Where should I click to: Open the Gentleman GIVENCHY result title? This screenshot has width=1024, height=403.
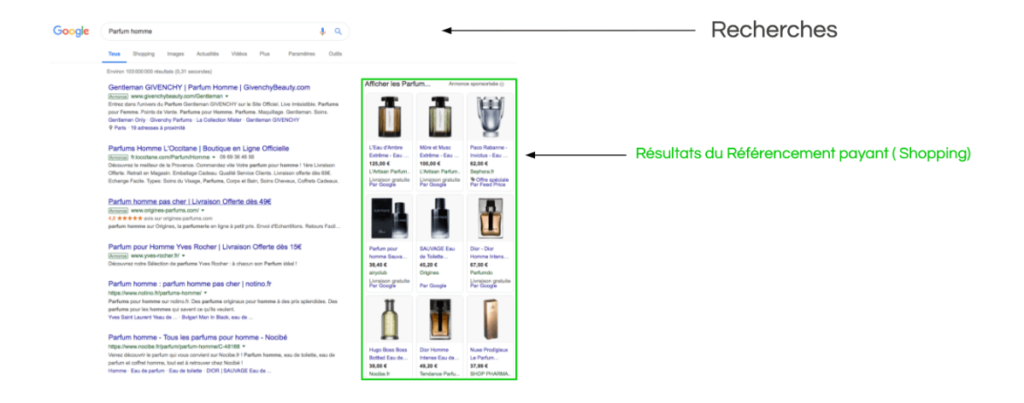(209, 87)
